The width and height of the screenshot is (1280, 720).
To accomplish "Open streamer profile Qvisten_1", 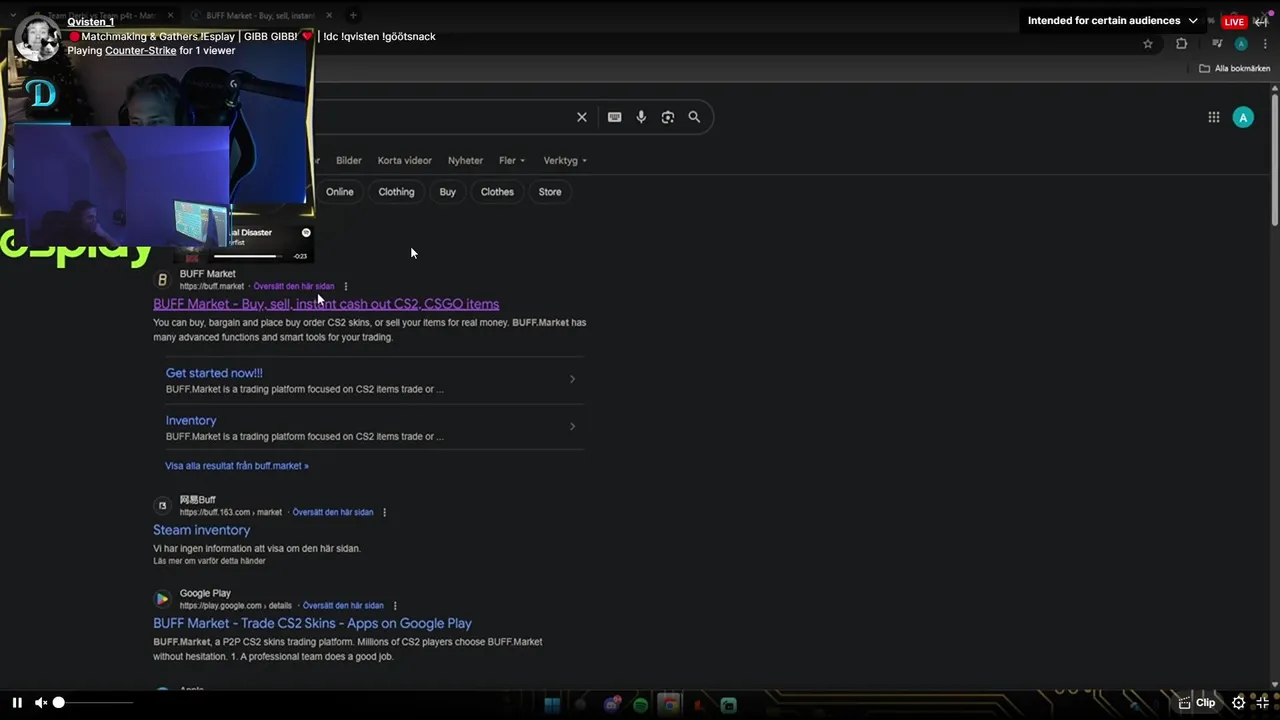I will (91, 22).
